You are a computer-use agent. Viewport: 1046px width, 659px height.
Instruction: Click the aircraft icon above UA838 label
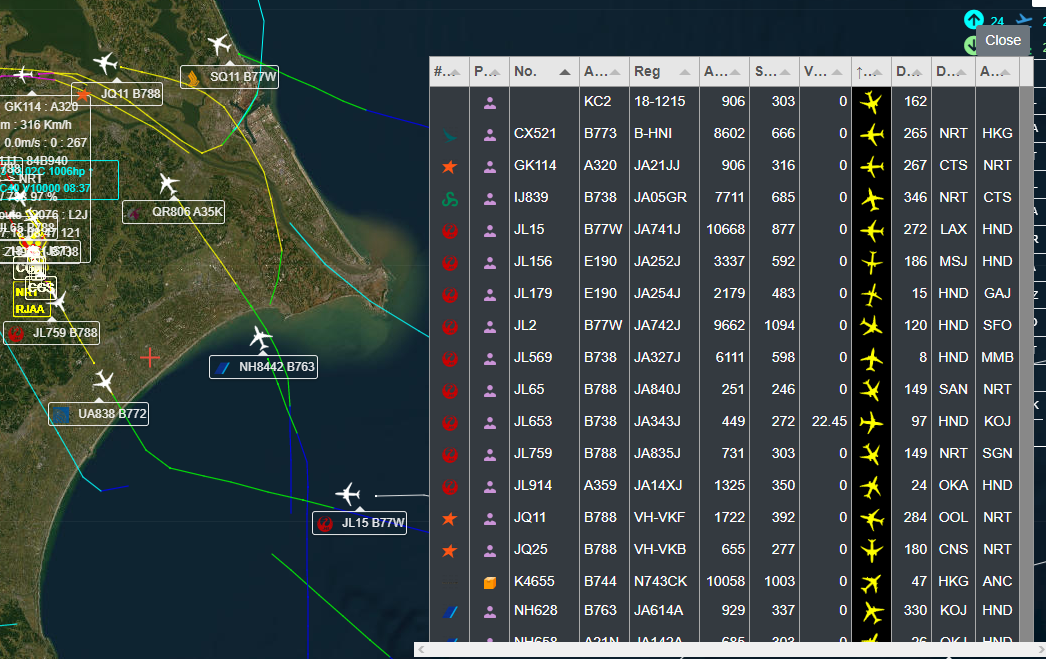point(104,382)
